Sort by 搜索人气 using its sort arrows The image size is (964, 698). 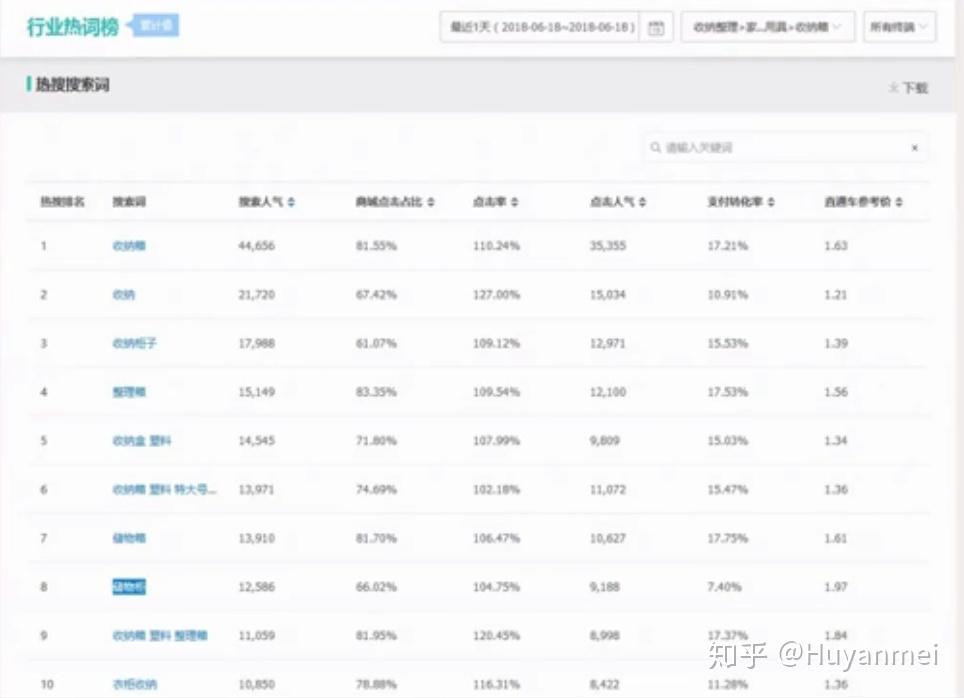pyautogui.click(x=291, y=202)
